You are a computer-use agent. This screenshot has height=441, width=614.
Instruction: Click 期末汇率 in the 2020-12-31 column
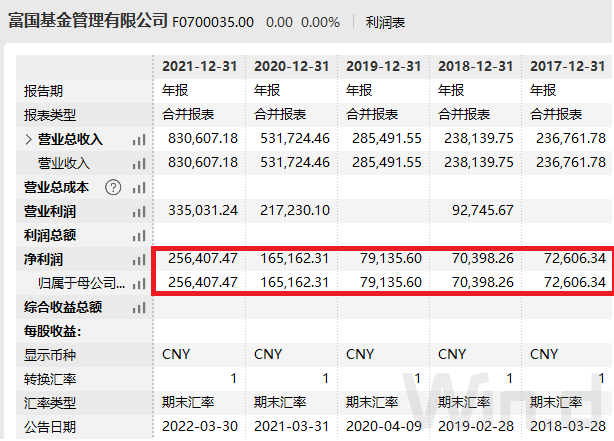click(x=280, y=402)
